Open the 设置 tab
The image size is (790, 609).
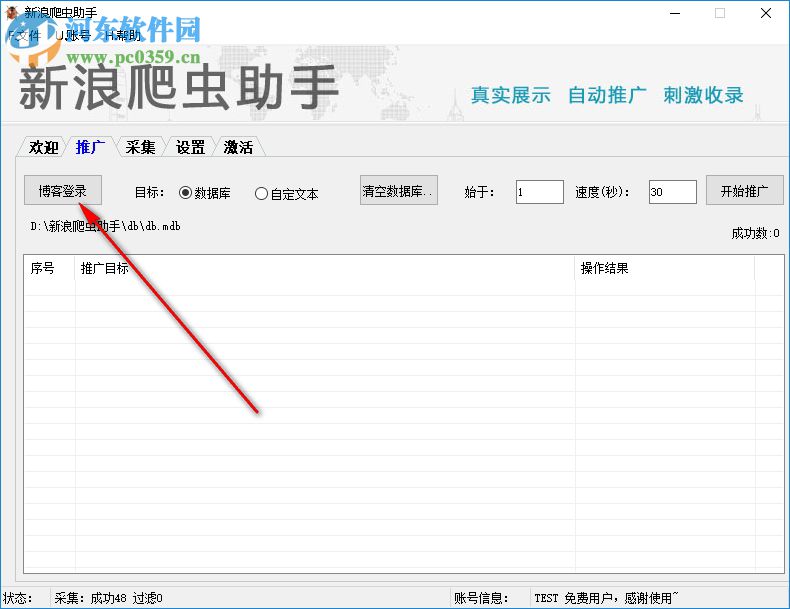tap(190, 147)
